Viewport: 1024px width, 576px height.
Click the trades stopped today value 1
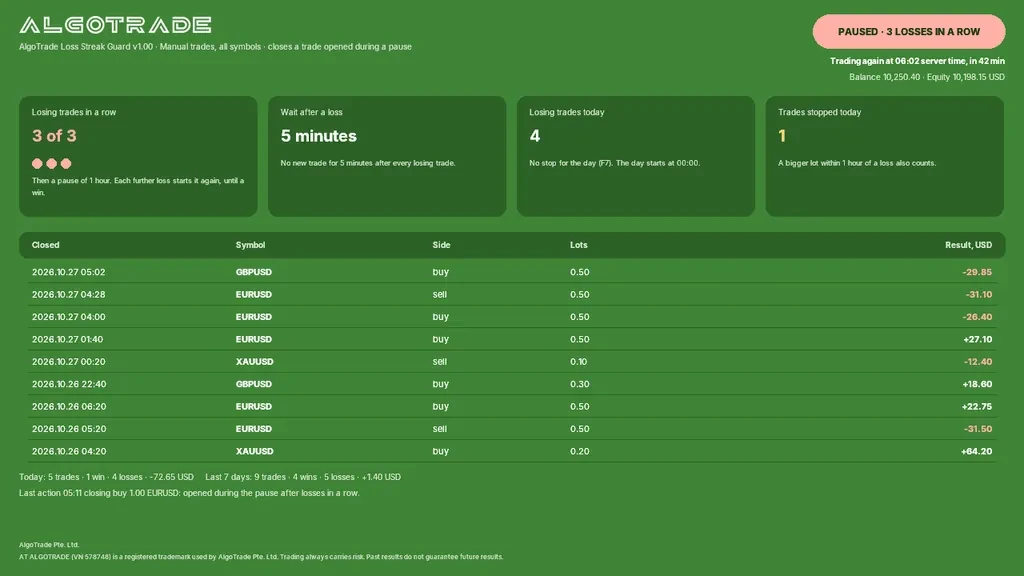(x=782, y=136)
